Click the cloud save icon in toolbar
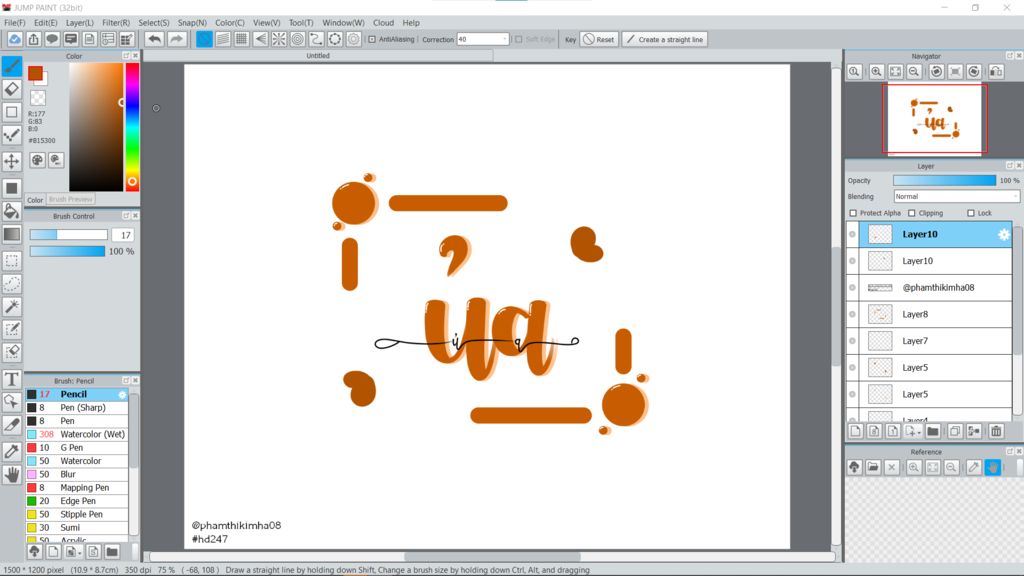The width and height of the screenshot is (1024, 576). click(14, 39)
